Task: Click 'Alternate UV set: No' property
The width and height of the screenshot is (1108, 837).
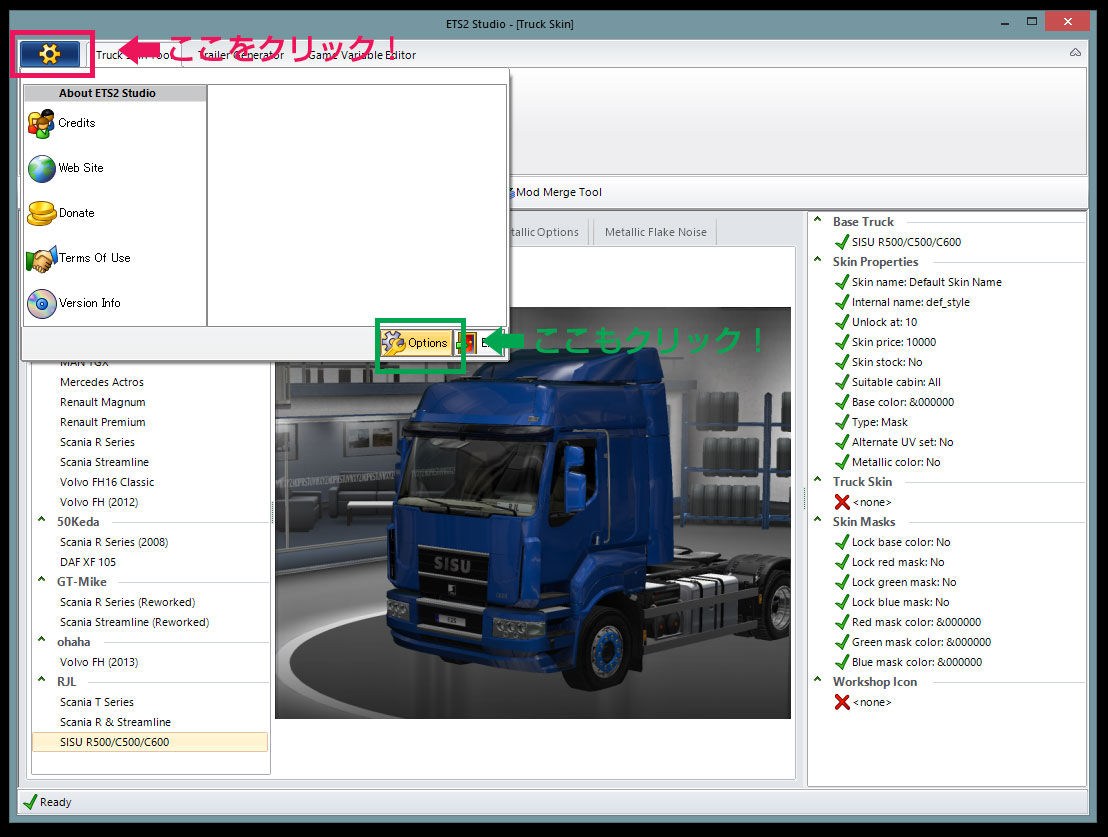Action: [894, 442]
